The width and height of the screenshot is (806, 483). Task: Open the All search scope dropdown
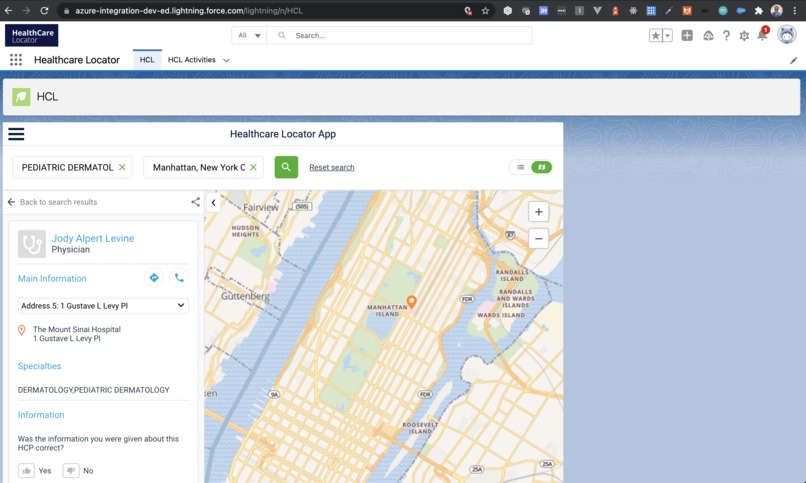249,35
